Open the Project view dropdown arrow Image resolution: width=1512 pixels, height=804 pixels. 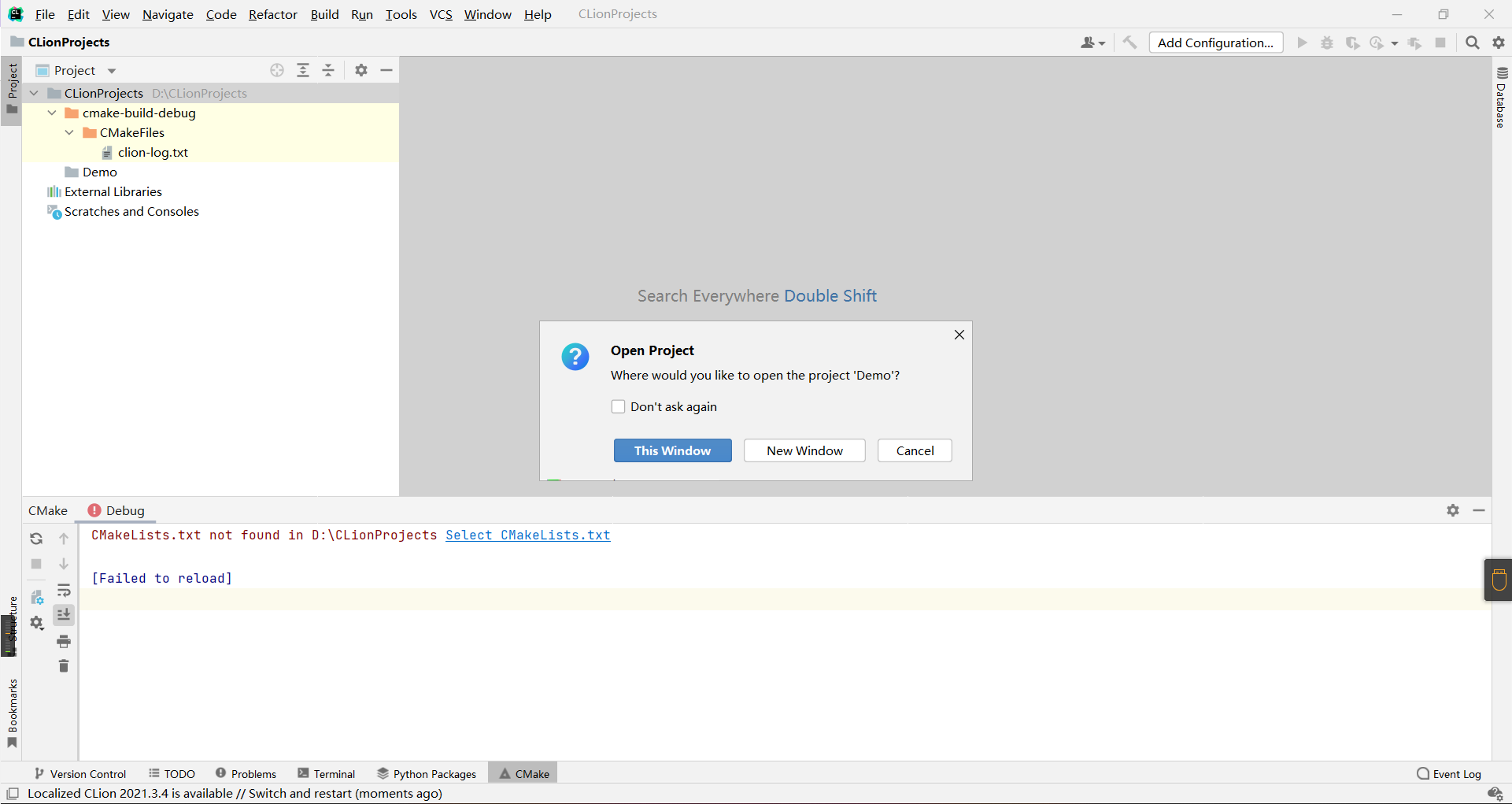point(112,71)
